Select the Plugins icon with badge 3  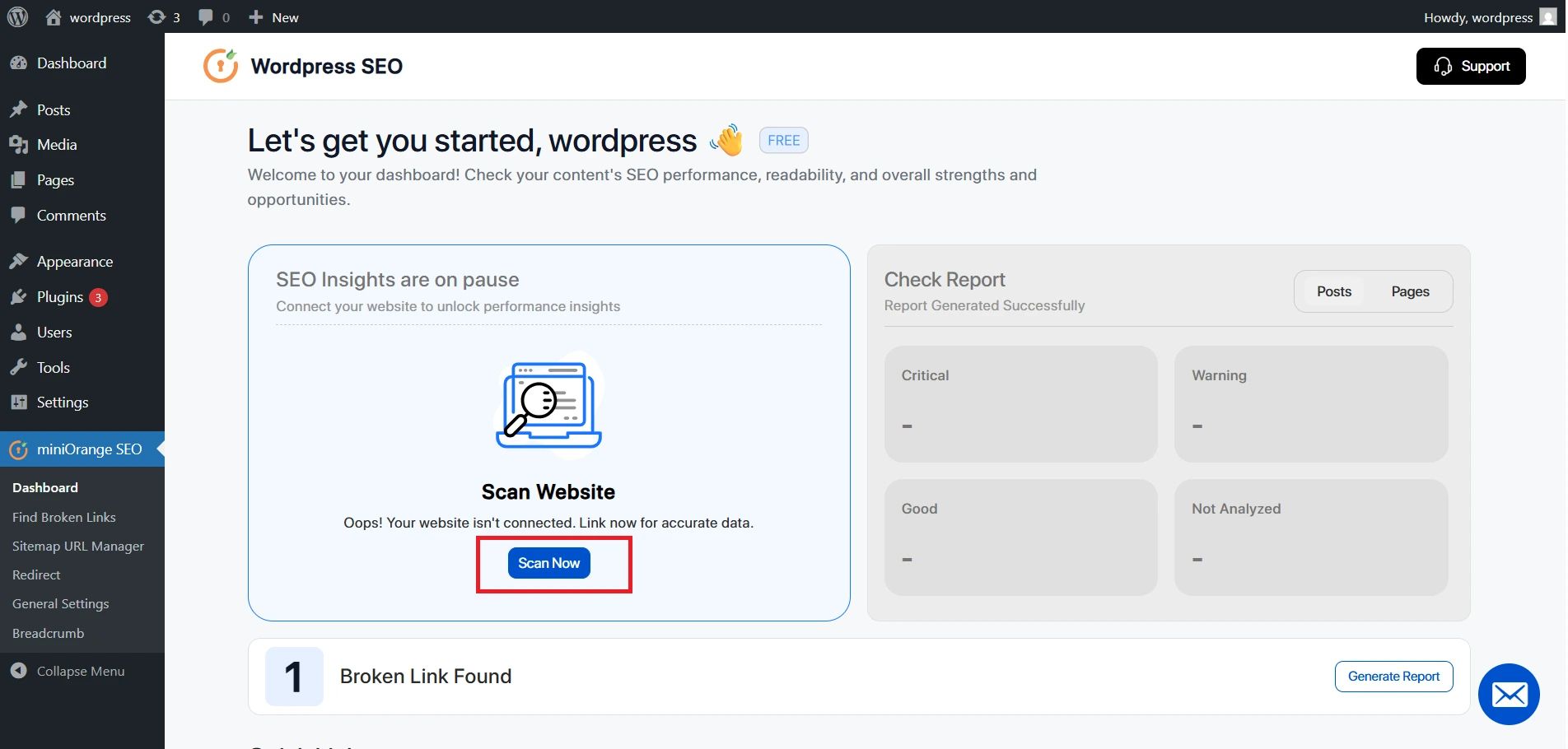[20, 296]
